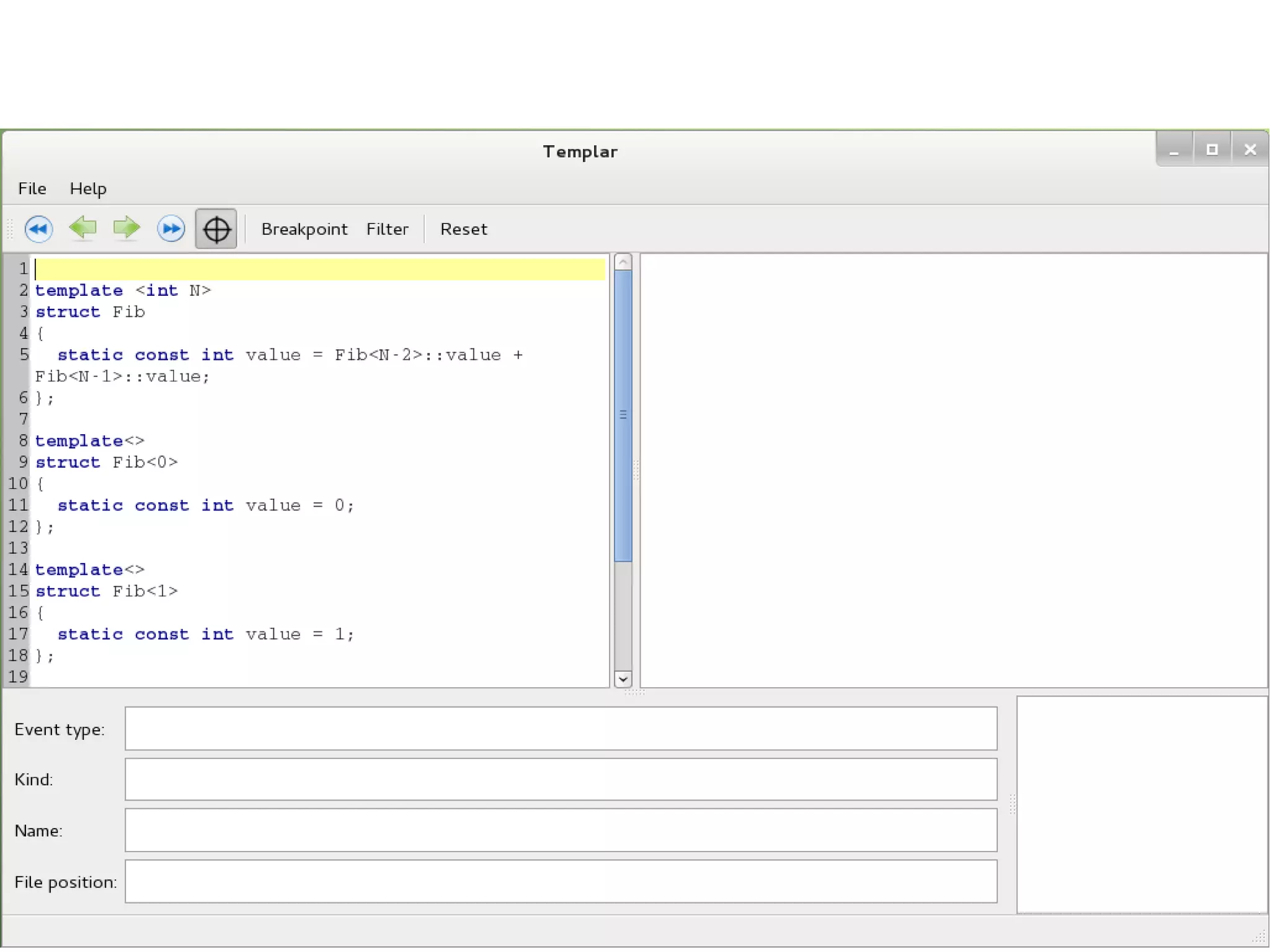Maximize the Templar window
This screenshot has height=952, width=1270.
tap(1212, 149)
